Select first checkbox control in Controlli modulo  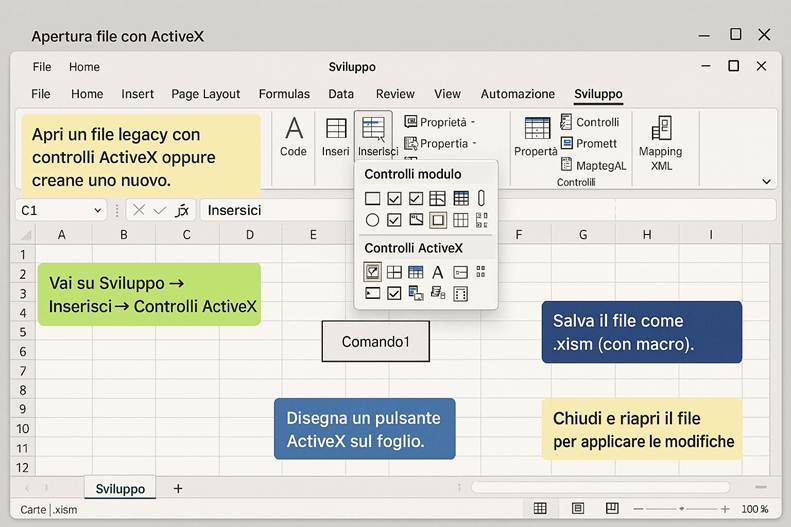(394, 198)
